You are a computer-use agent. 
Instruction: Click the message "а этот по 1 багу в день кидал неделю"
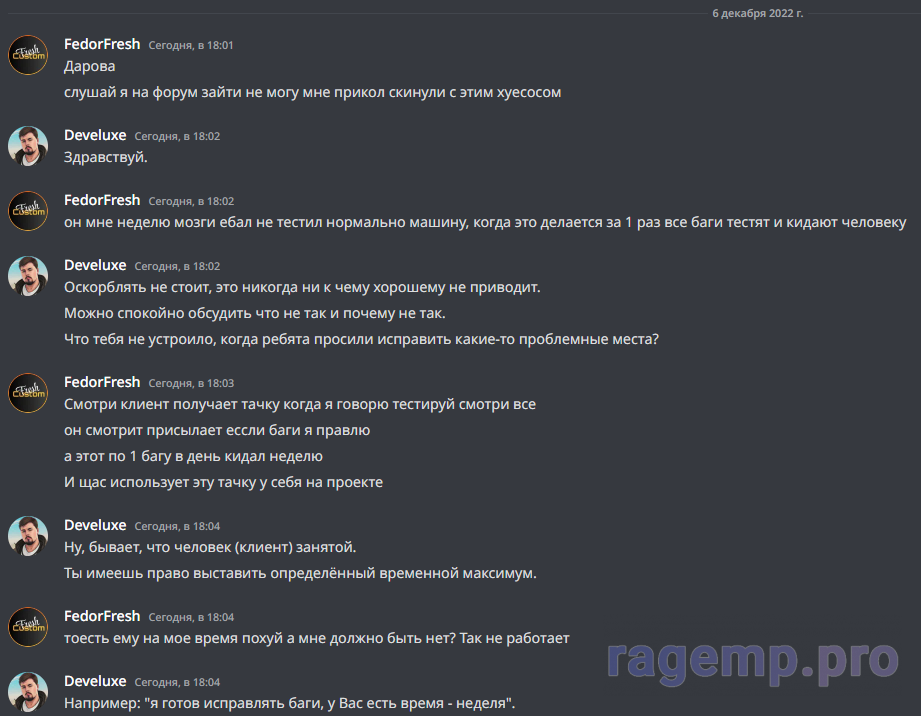(193, 456)
